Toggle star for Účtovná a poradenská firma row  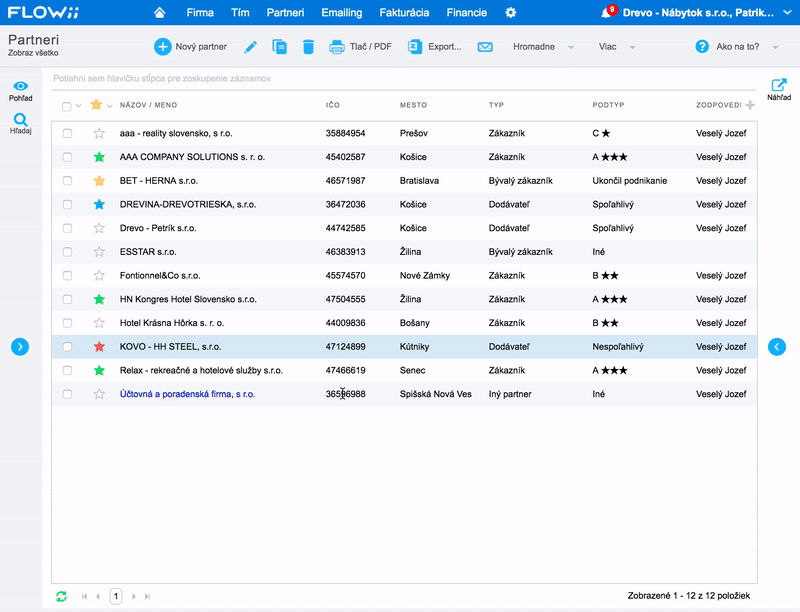pyautogui.click(x=99, y=394)
